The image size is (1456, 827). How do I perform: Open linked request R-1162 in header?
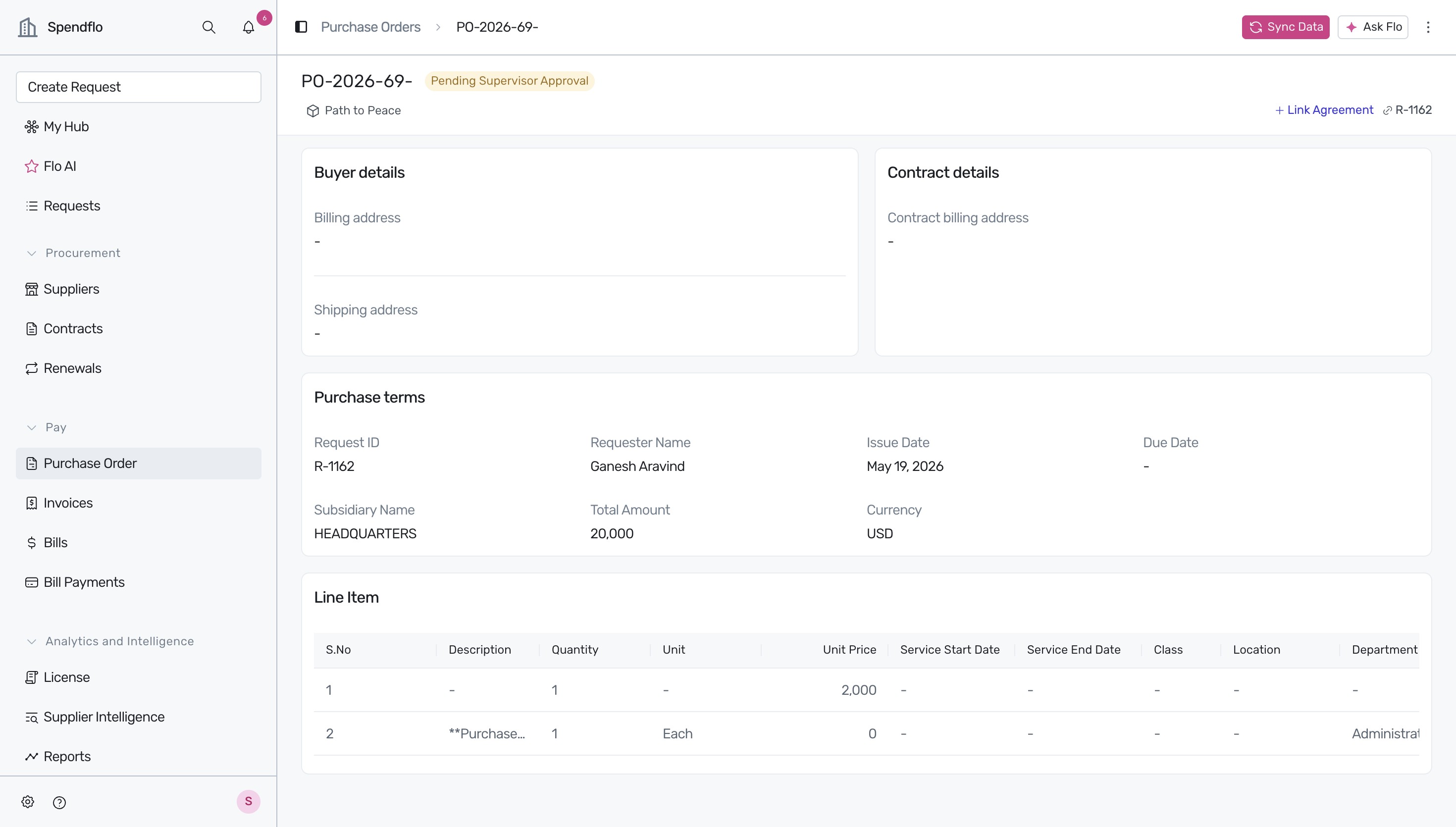1413,110
